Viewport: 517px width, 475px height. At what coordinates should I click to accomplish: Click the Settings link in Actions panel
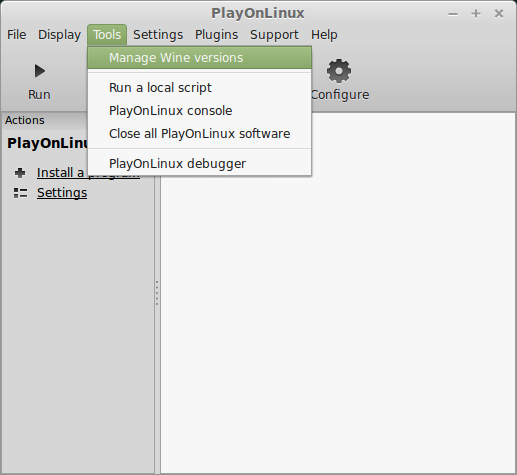click(62, 193)
